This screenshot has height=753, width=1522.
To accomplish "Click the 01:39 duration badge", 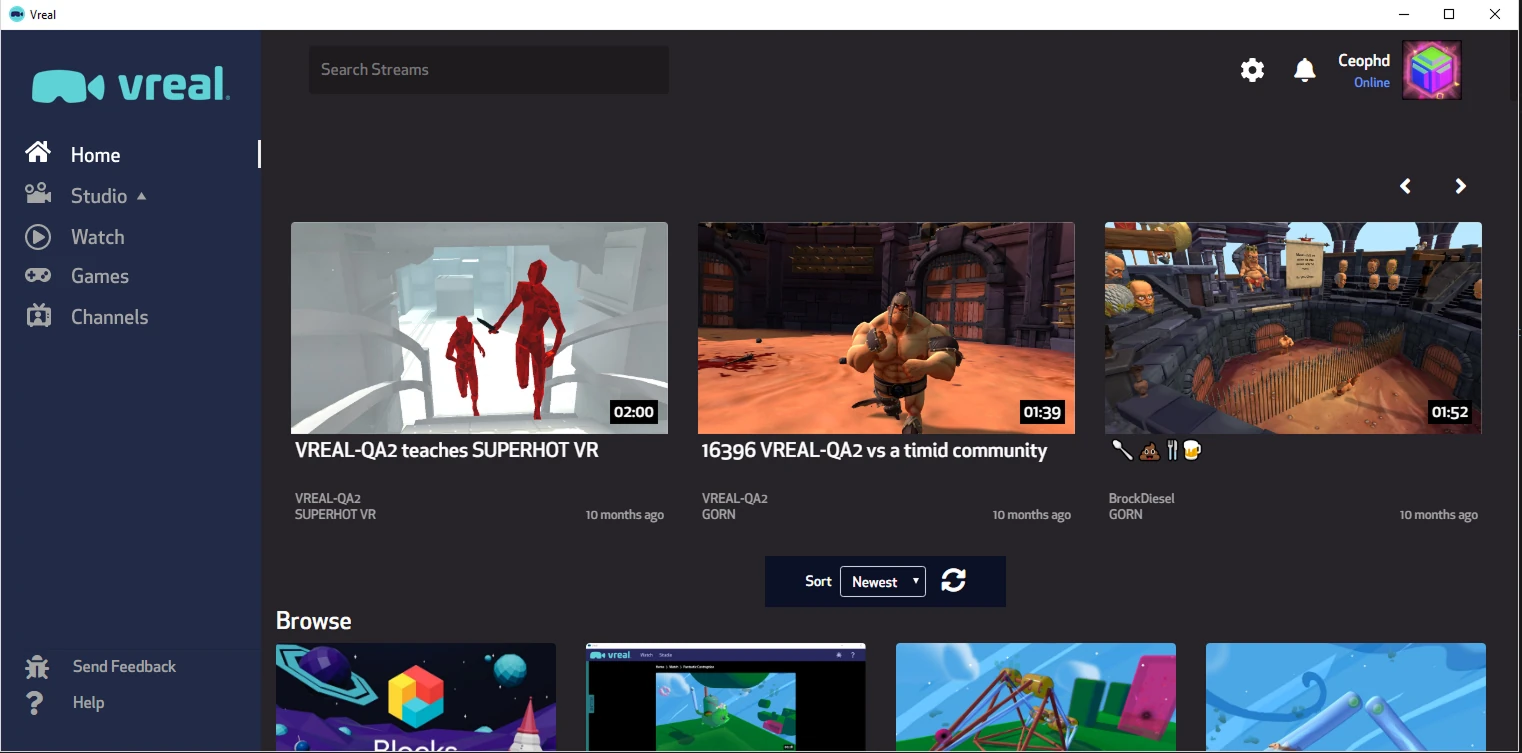I will (1041, 412).
